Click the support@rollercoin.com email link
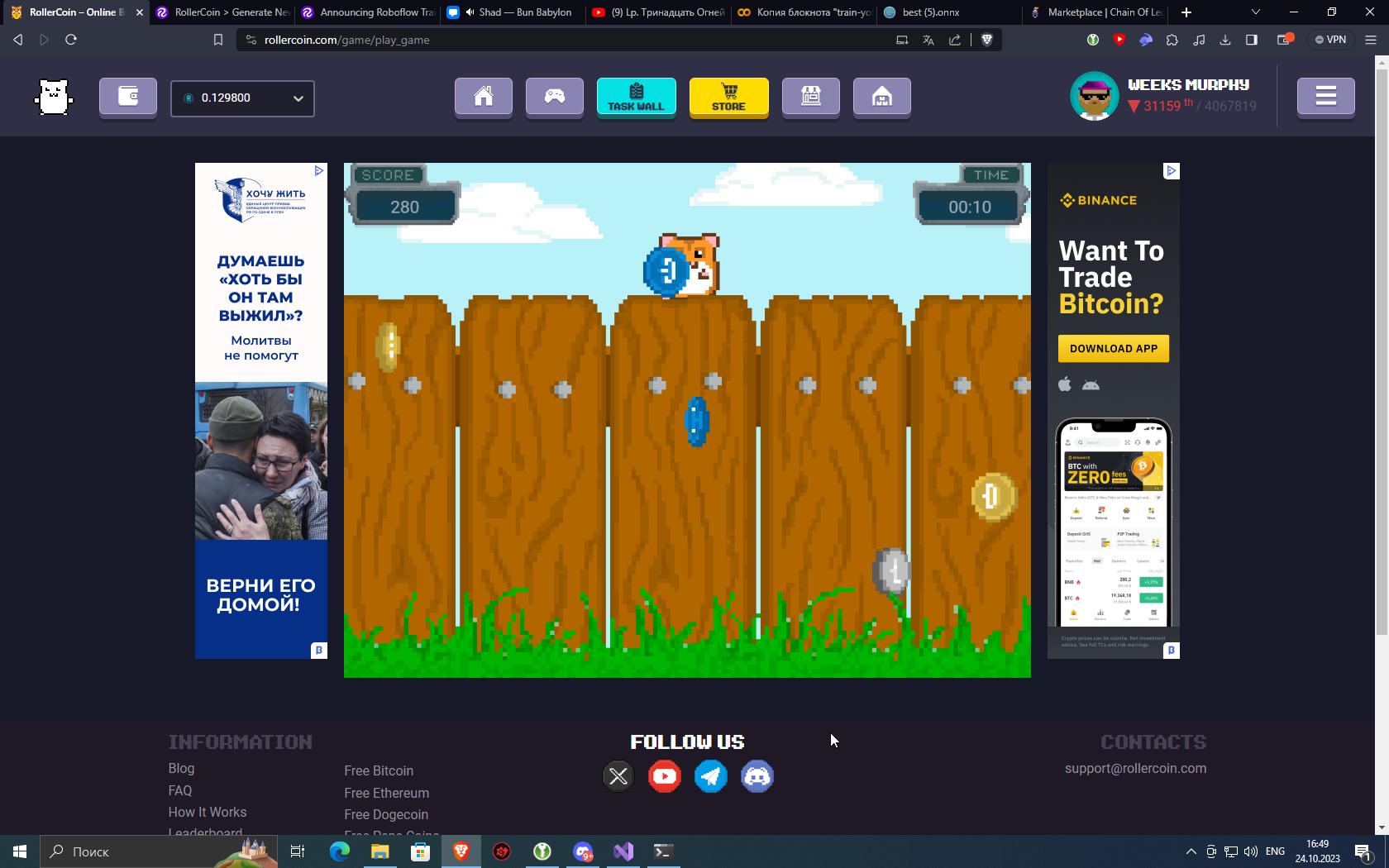Image resolution: width=1389 pixels, height=868 pixels. 1135,768
